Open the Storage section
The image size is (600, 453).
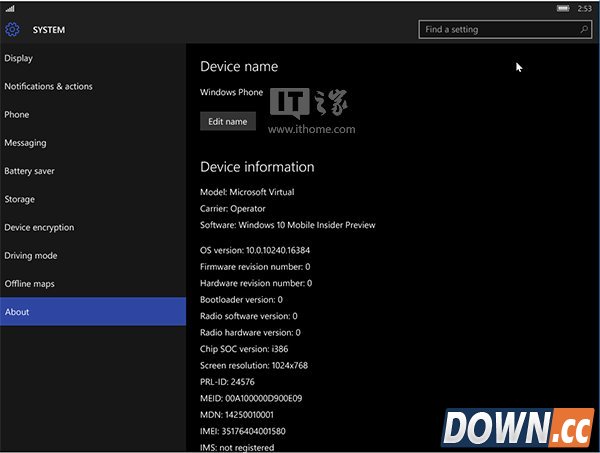[x=20, y=199]
